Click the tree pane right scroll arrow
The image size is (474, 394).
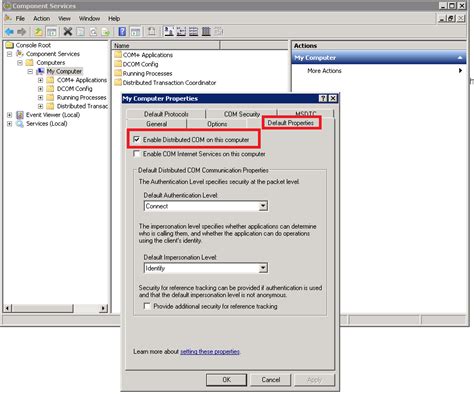coord(104,308)
